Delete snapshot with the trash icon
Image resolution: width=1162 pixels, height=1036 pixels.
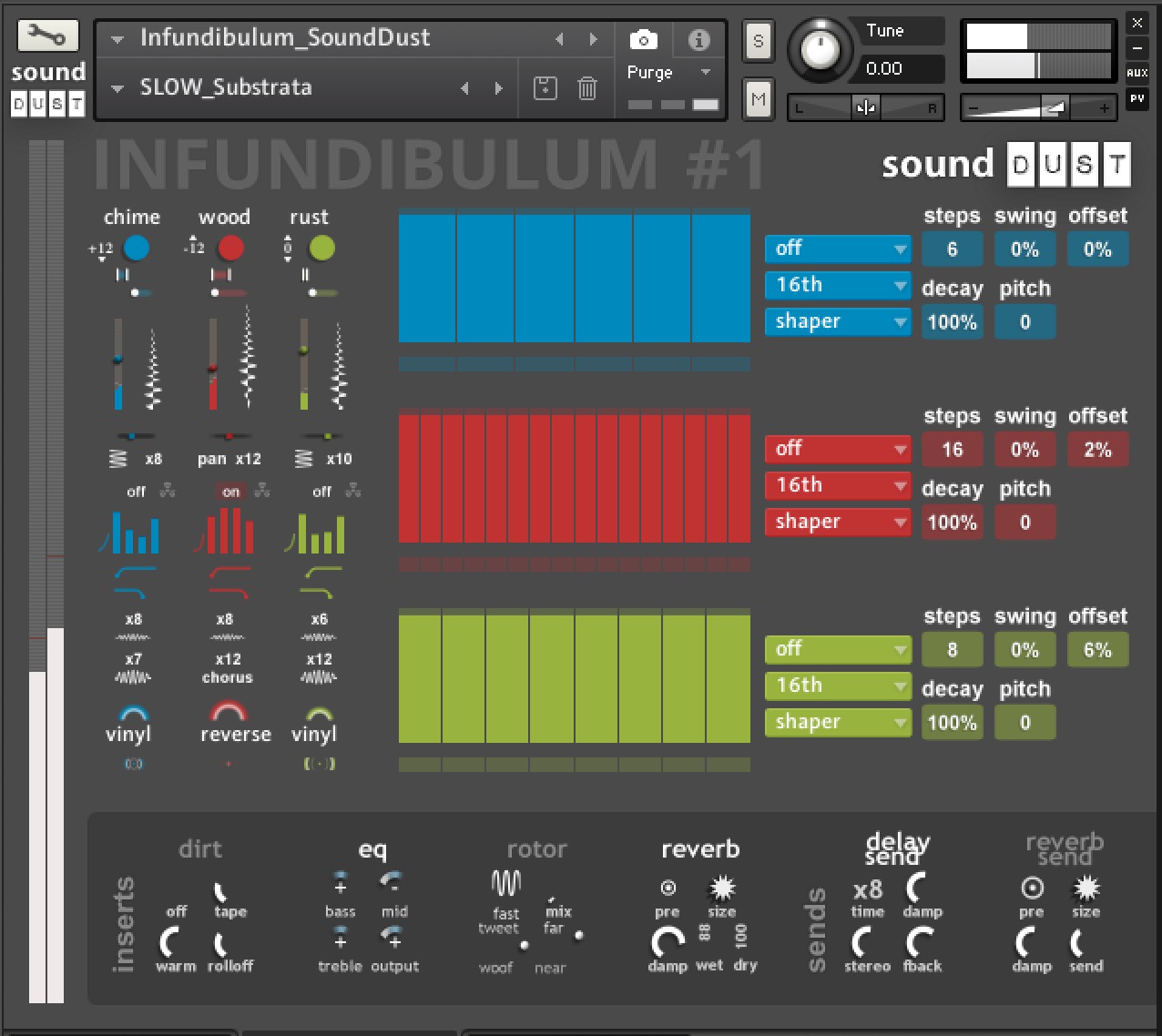click(587, 88)
